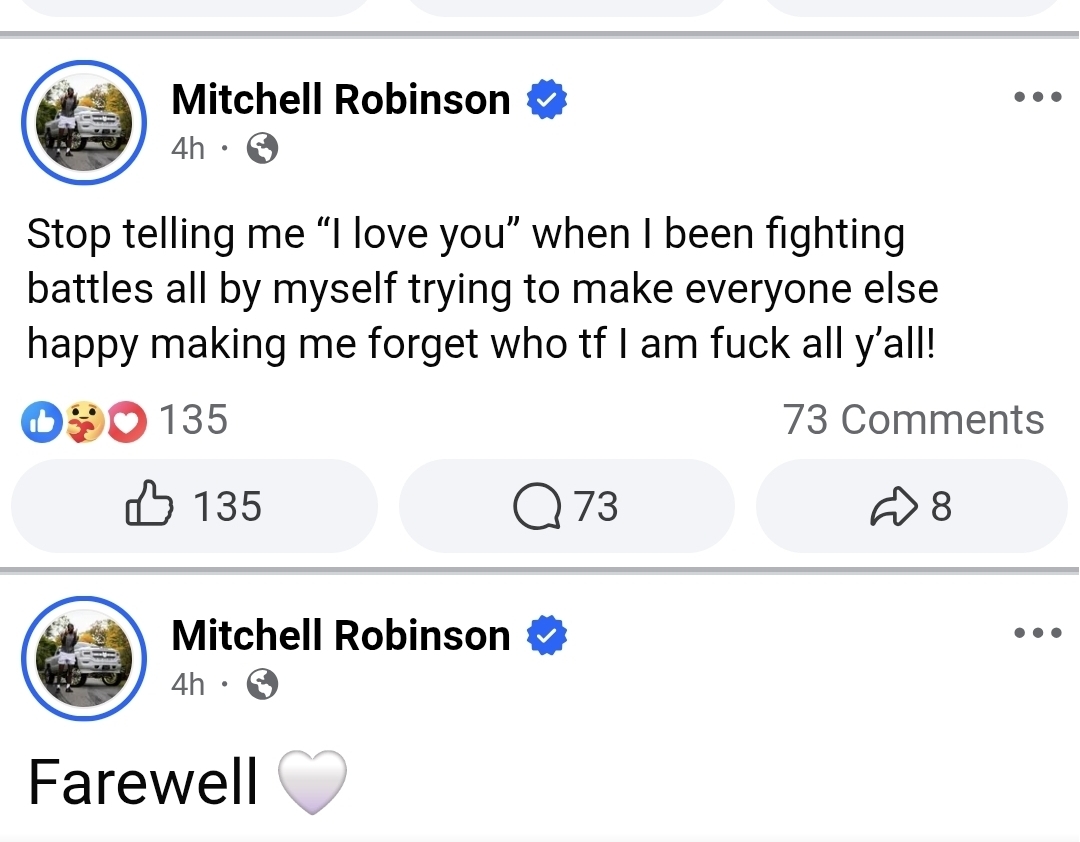Screen dimensions: 1080x842
Task: Open Mitchell Robinson's name on the Farewell post
Action: (x=340, y=636)
